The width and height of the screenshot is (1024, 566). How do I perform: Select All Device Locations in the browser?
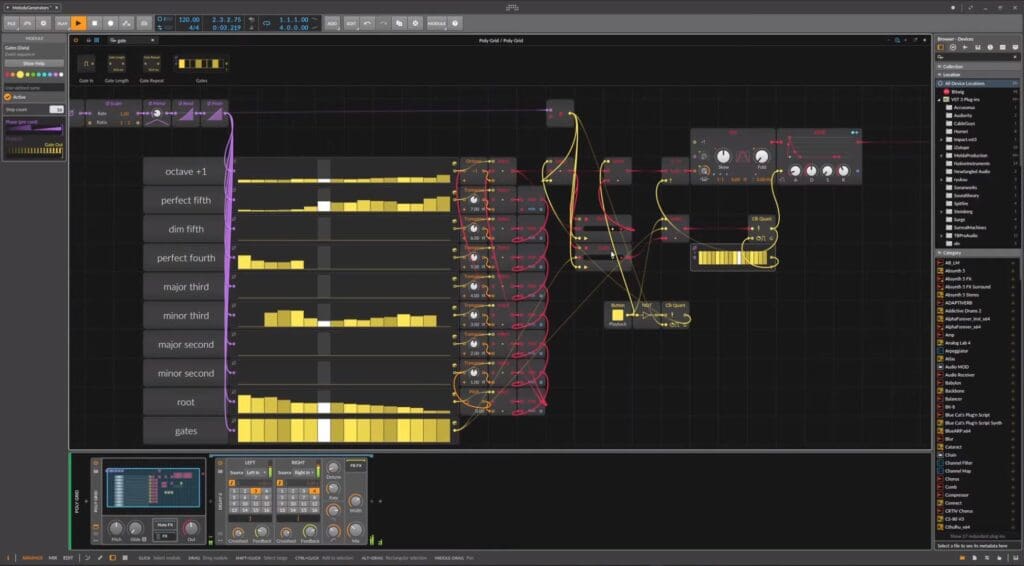[x=977, y=84]
